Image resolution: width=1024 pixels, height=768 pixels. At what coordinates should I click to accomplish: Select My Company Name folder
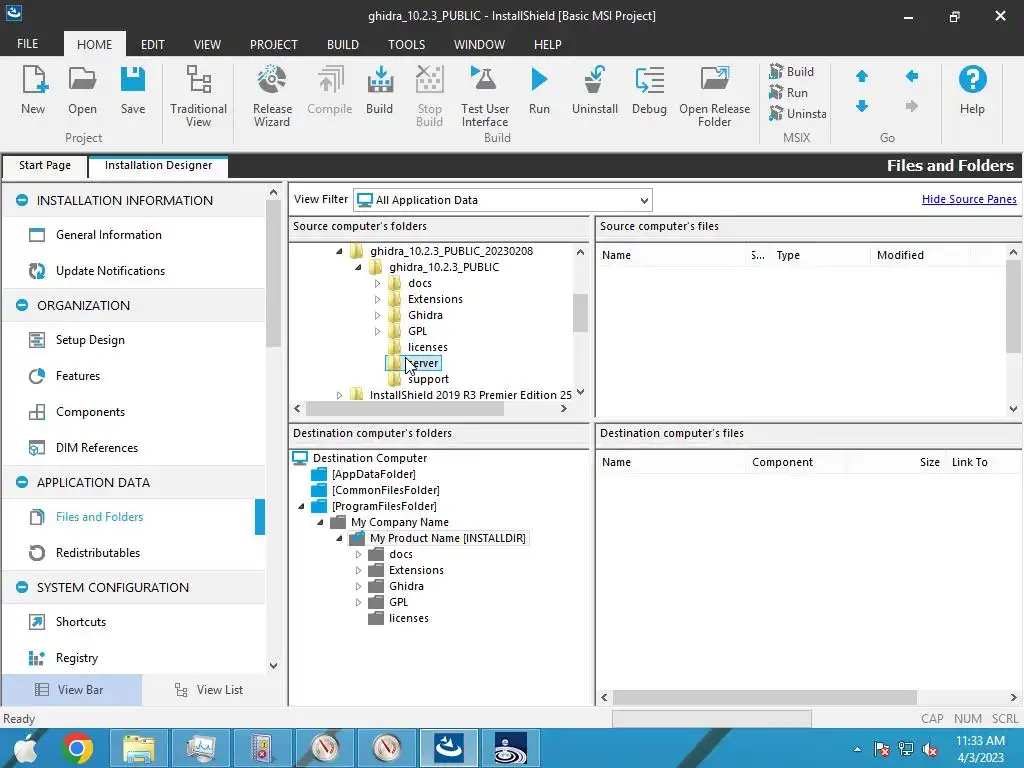point(400,522)
